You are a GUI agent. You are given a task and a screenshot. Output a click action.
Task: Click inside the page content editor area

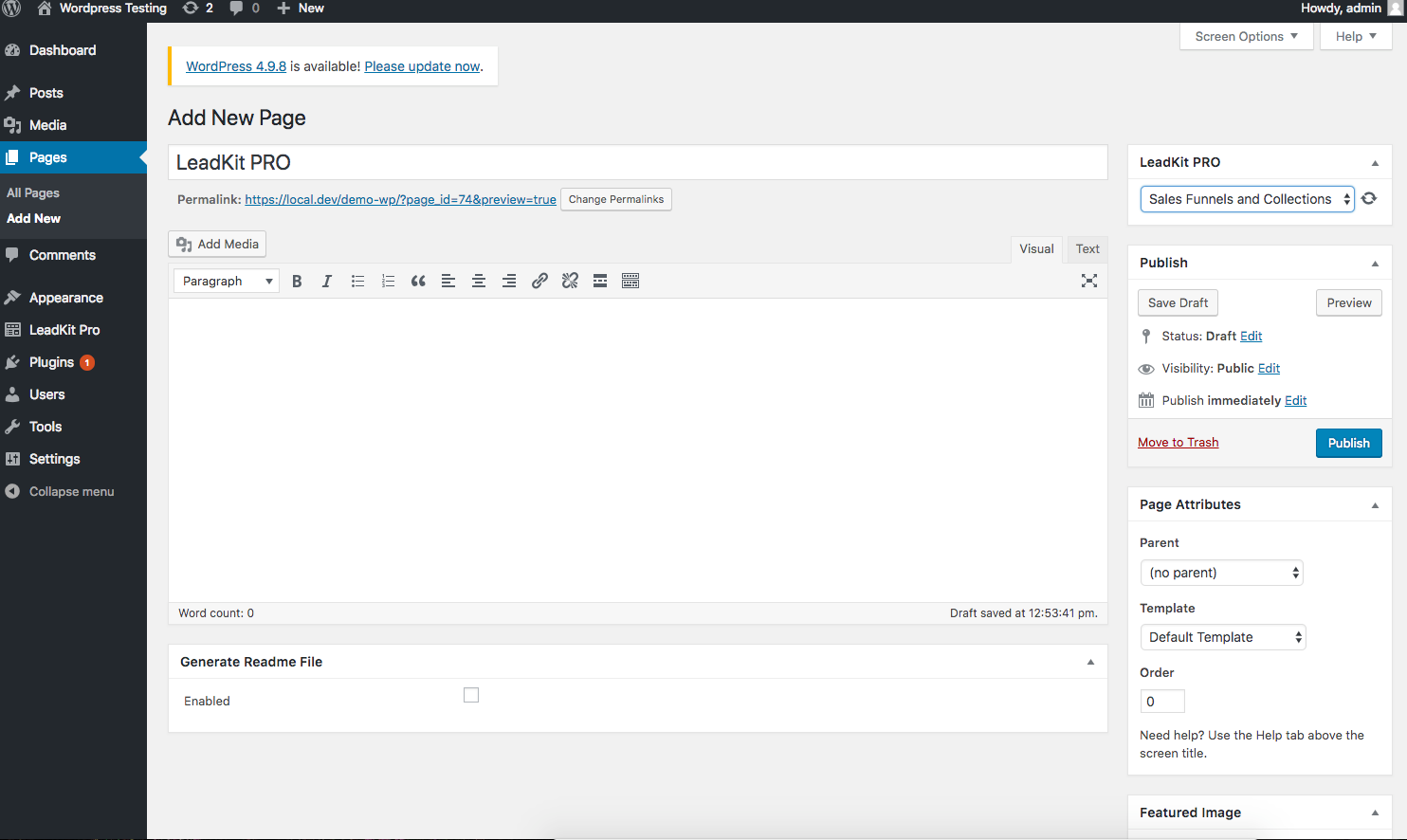638,450
